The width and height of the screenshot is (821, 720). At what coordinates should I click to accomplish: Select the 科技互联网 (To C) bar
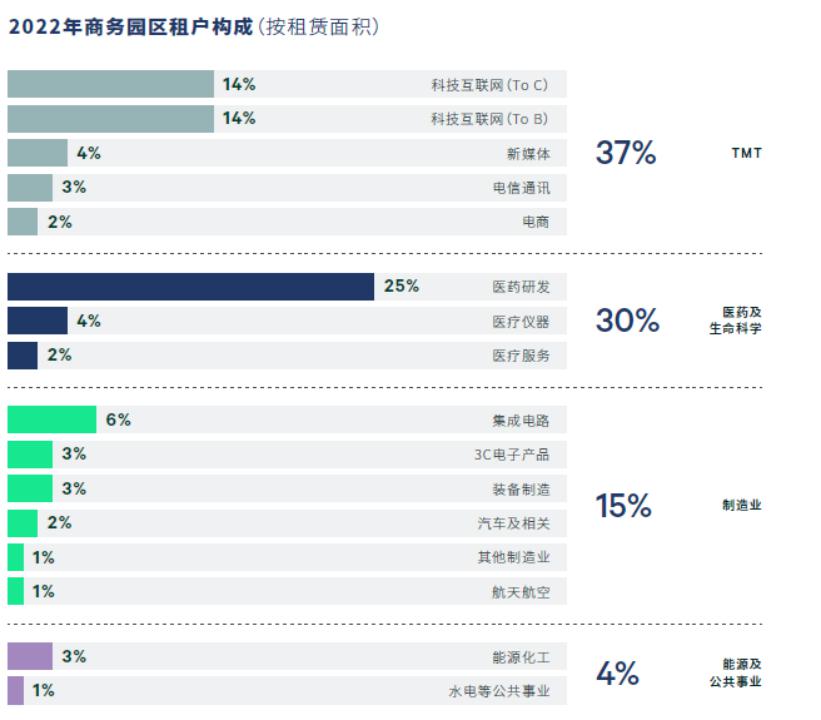click(110, 84)
